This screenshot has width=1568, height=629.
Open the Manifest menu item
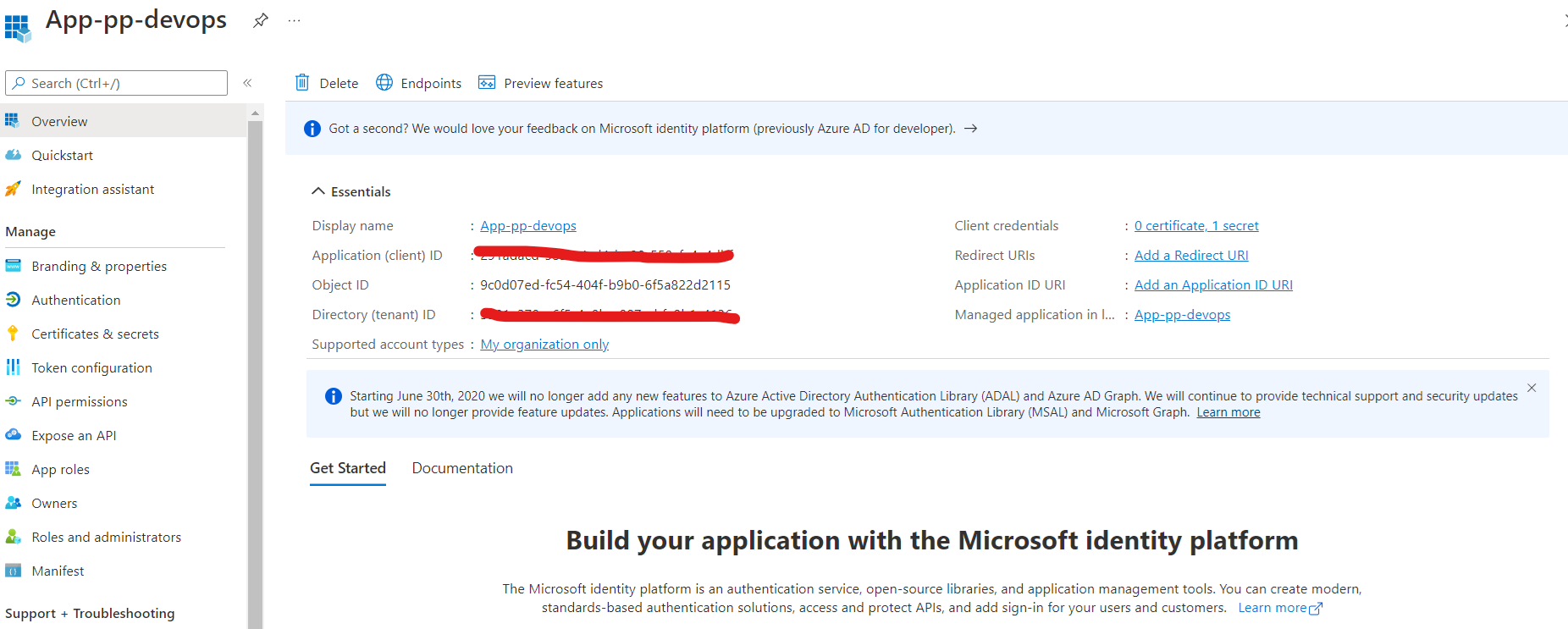point(58,571)
